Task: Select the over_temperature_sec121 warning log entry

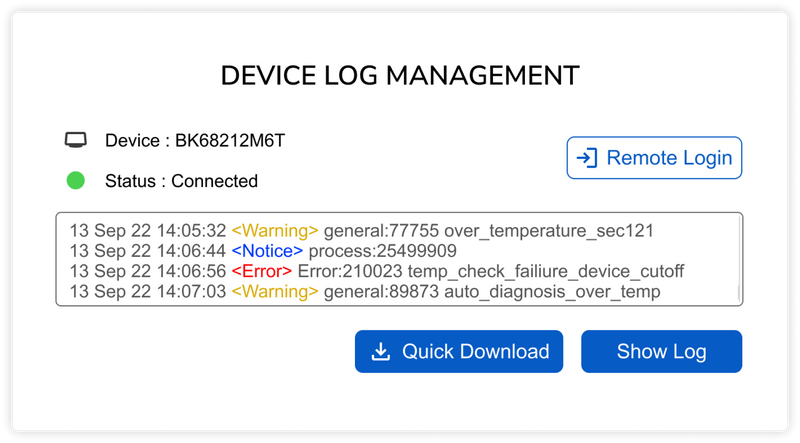Action: [x=488, y=231]
